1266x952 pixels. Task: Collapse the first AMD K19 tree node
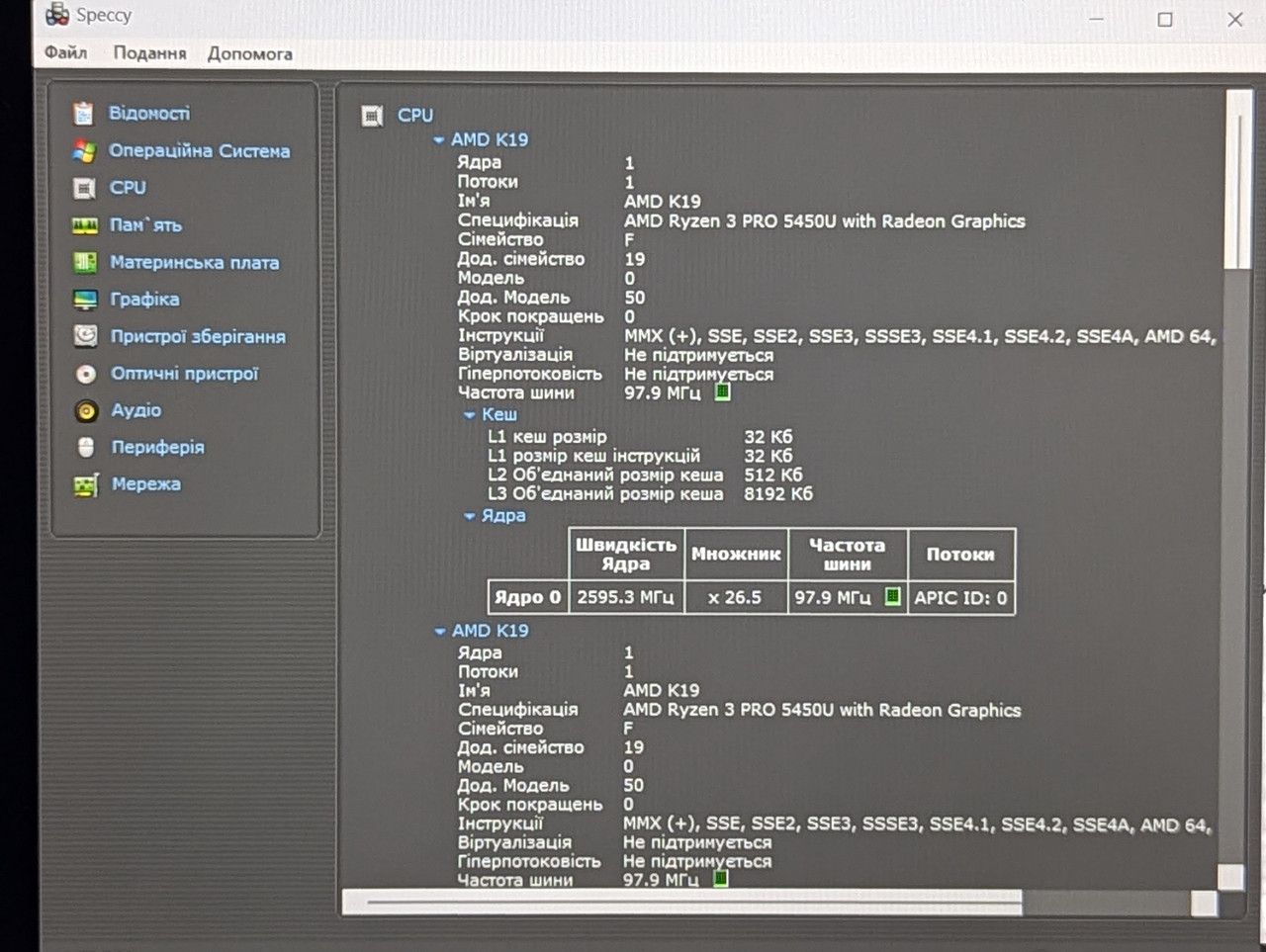pyautogui.click(x=438, y=140)
